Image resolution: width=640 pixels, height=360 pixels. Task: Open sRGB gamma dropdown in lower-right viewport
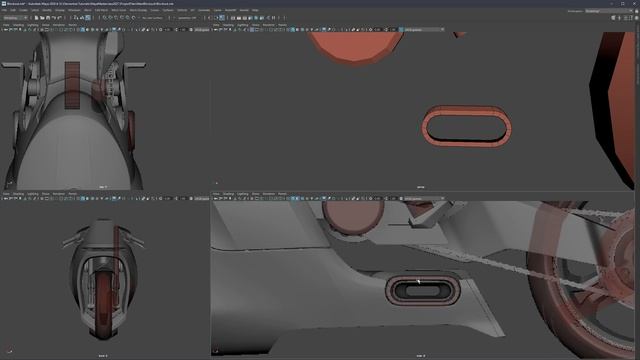click(x=424, y=198)
